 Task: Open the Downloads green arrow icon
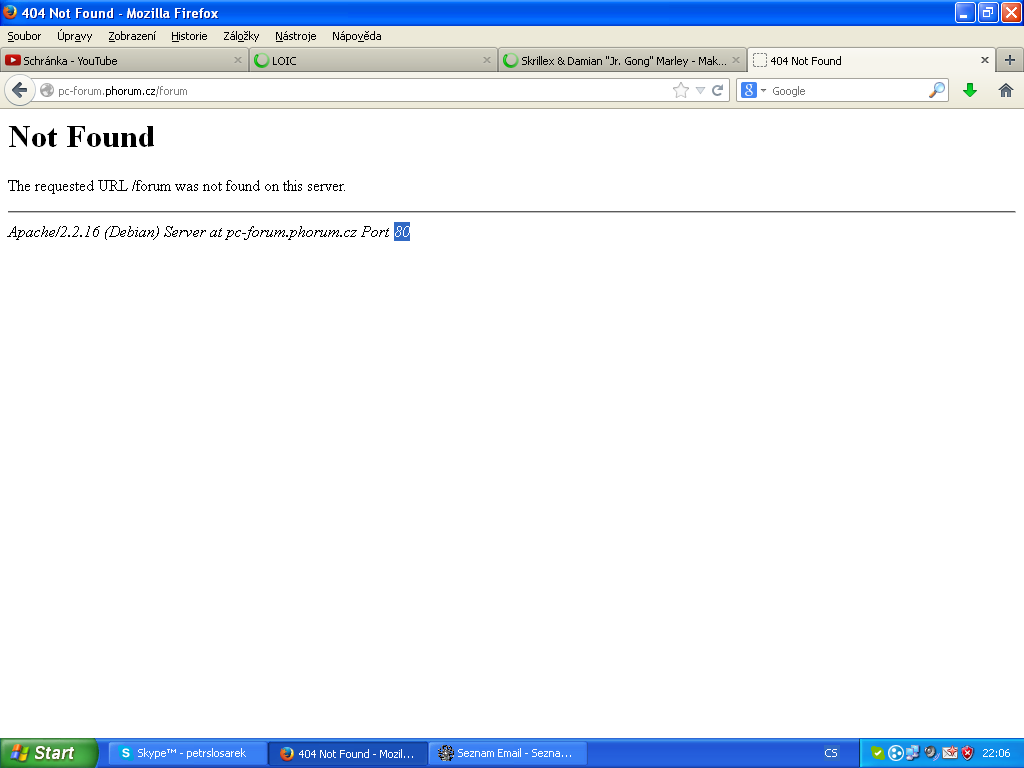point(969,90)
